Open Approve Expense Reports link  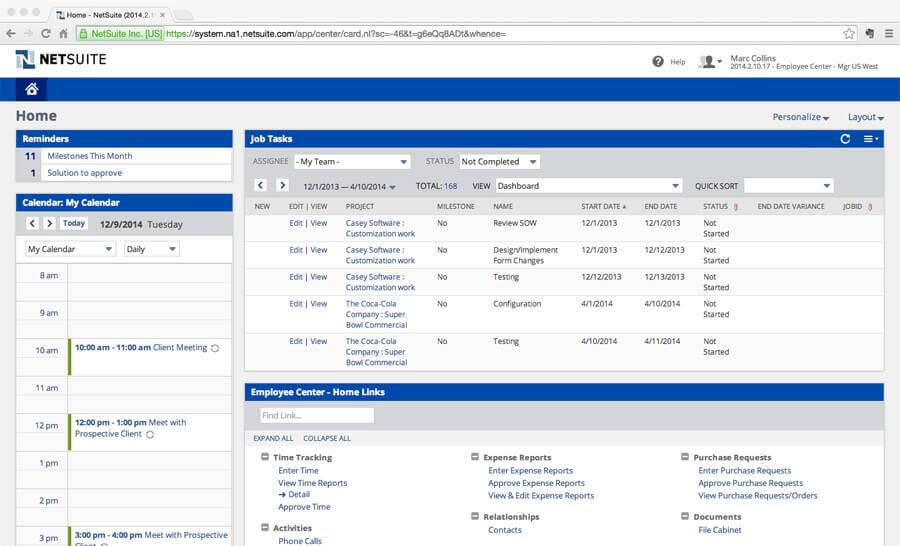(536, 483)
